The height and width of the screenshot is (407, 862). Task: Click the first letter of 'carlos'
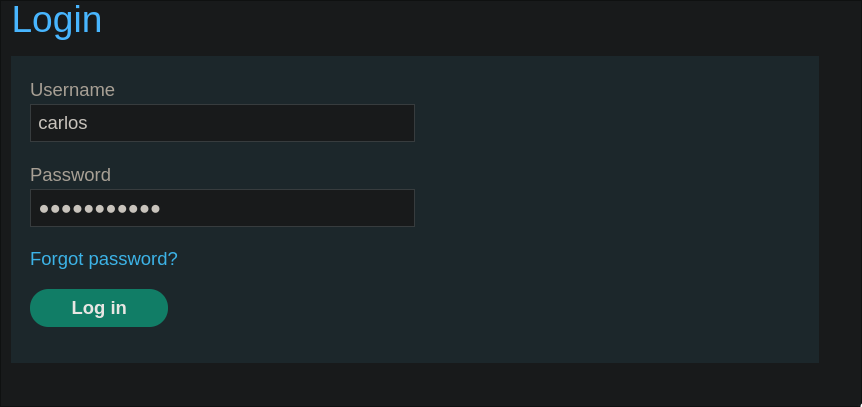pyautogui.click(x=42, y=124)
